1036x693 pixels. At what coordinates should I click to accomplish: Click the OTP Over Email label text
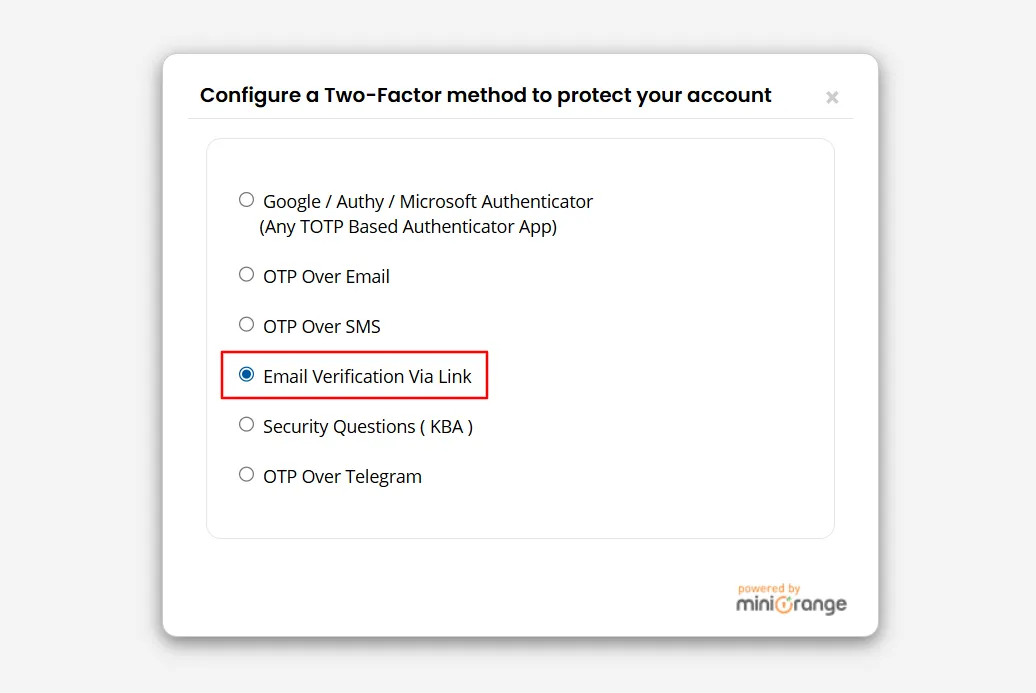click(326, 276)
